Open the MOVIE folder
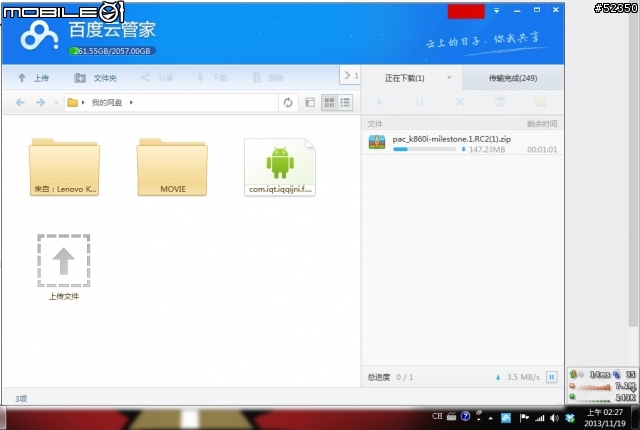The image size is (640, 430). 172,167
